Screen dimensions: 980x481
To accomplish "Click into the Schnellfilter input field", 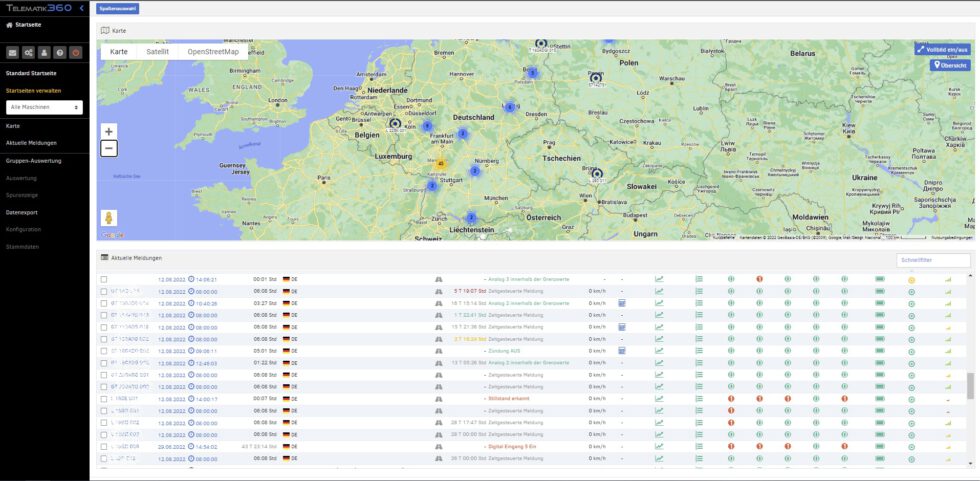I will coord(933,260).
